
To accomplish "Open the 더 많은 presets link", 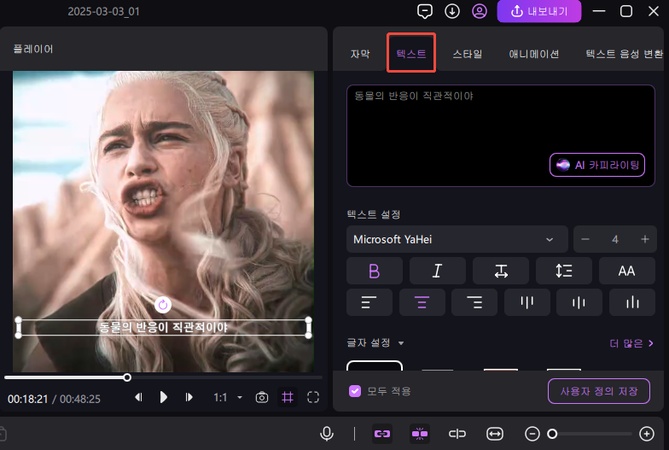I will [x=632, y=343].
